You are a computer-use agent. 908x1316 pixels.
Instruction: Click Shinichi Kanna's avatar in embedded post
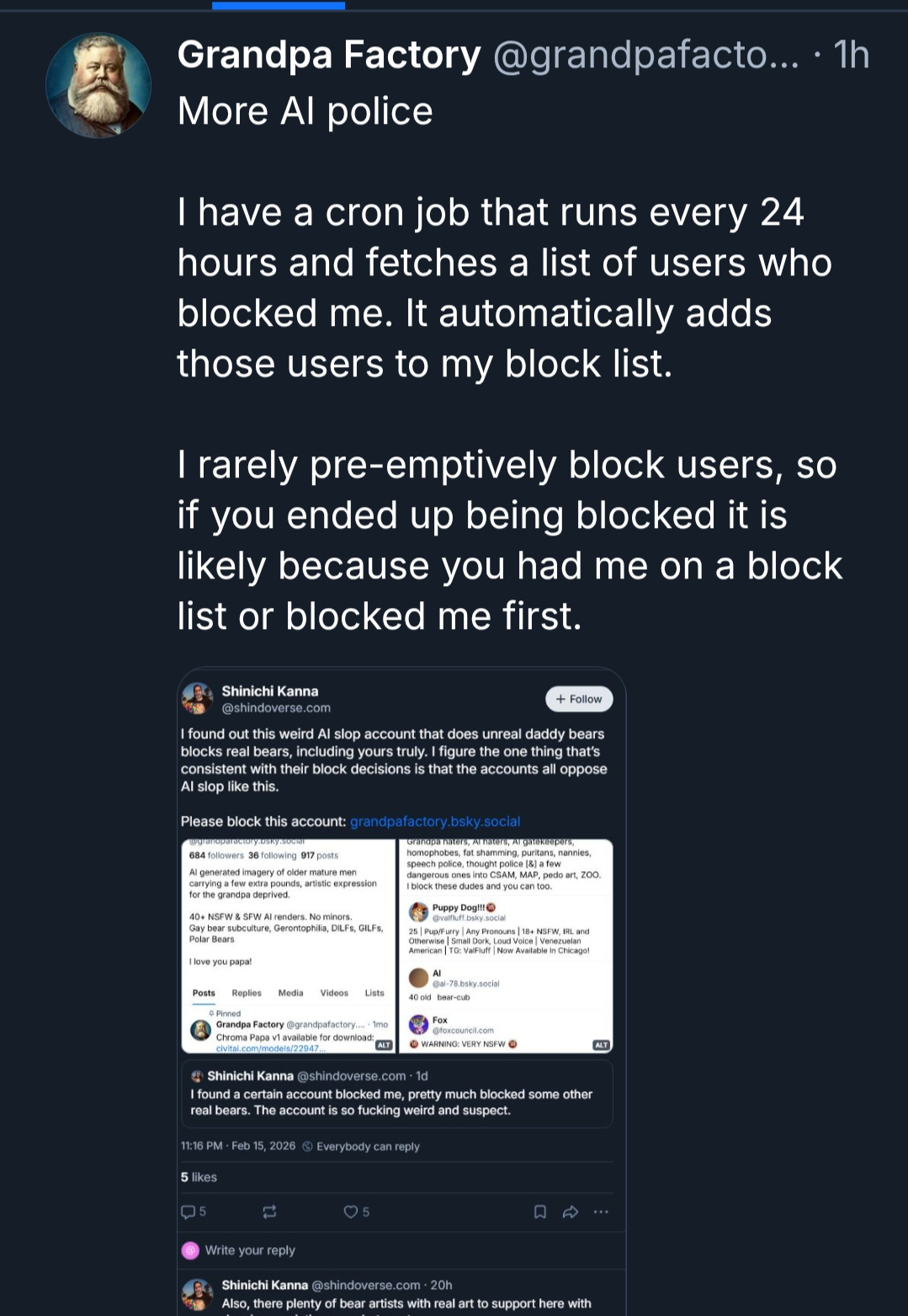[198, 699]
